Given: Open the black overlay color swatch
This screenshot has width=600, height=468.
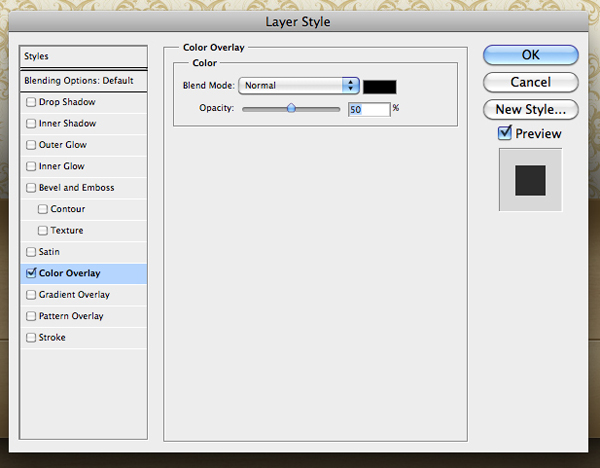Looking at the screenshot, I should tap(380, 87).
